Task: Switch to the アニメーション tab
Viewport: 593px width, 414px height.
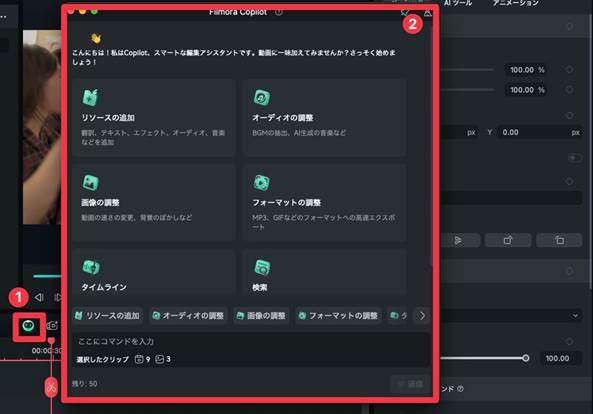Action: [516, 3]
